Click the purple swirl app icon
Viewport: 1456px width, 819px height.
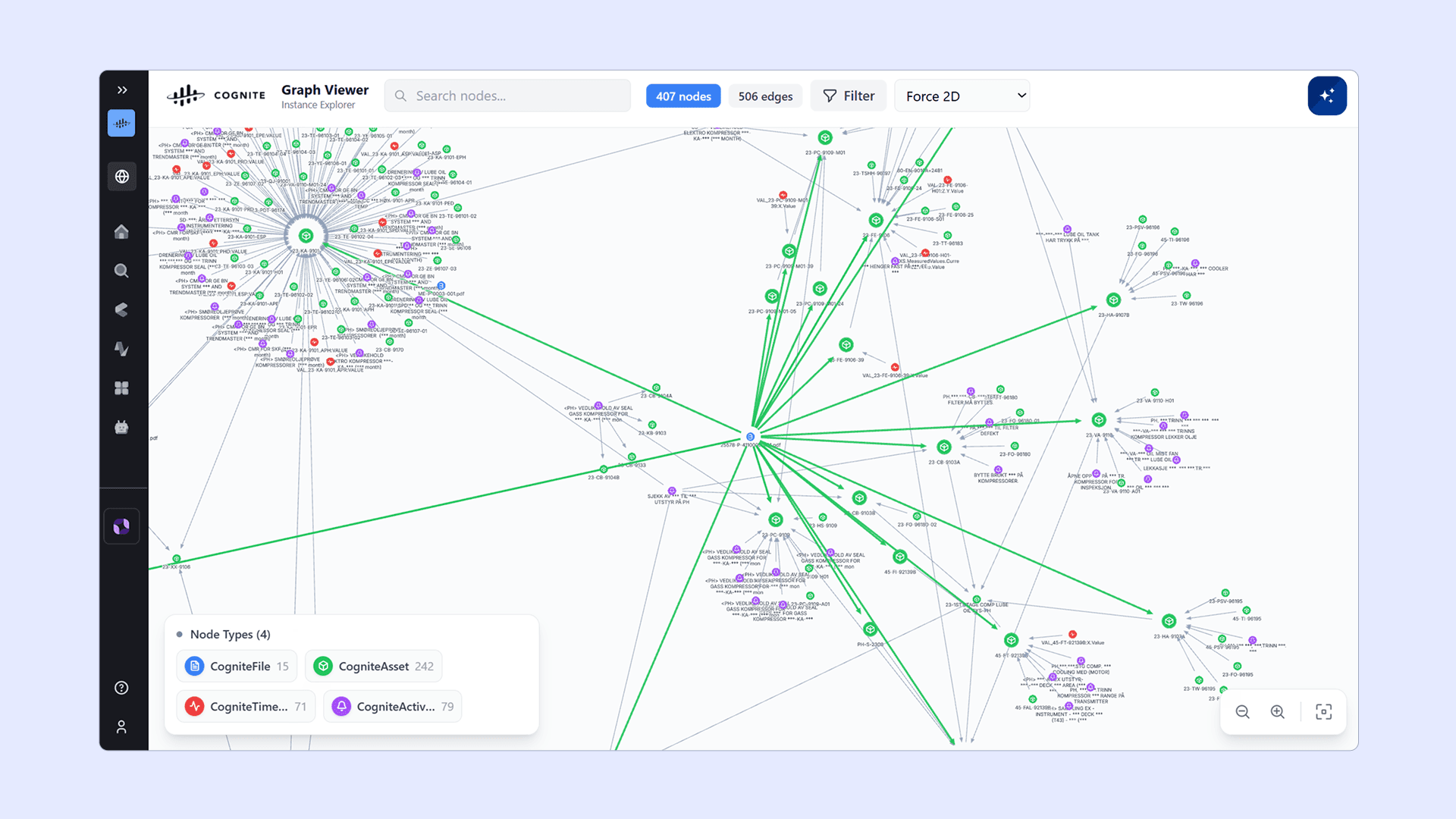tap(121, 526)
